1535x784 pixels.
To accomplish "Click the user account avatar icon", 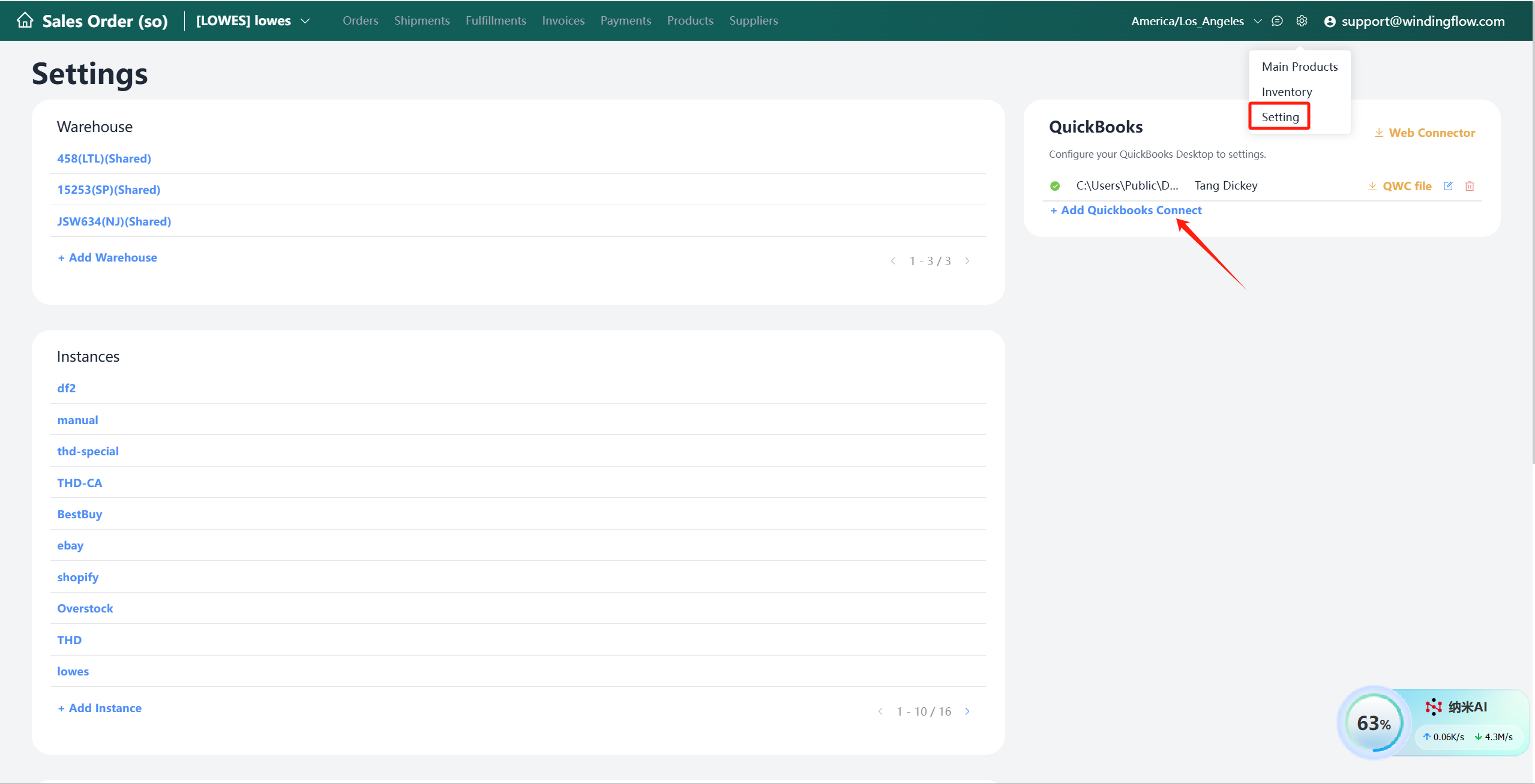I will (1330, 22).
